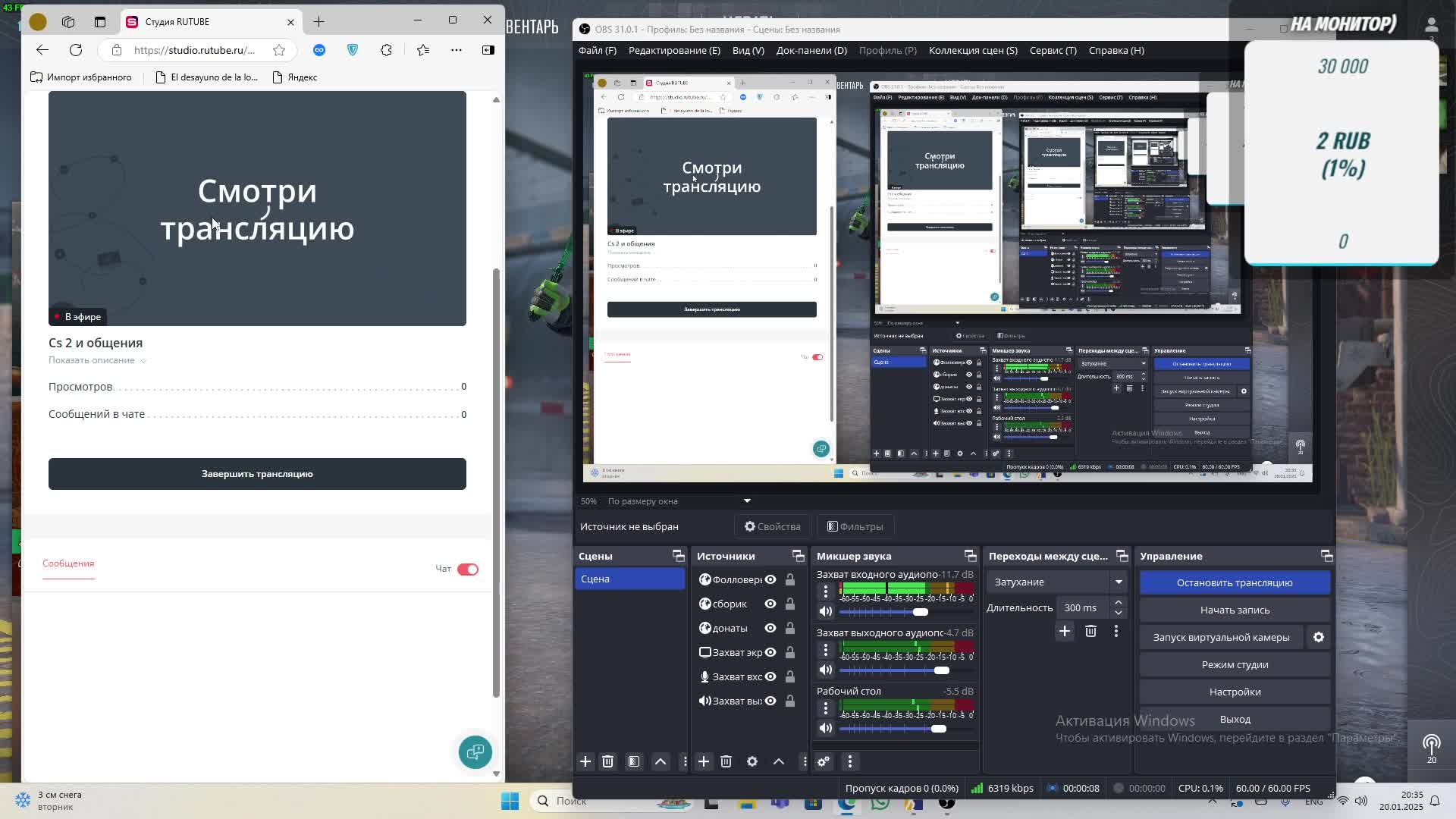
Task: Unlock the донаты source
Action: point(790,628)
